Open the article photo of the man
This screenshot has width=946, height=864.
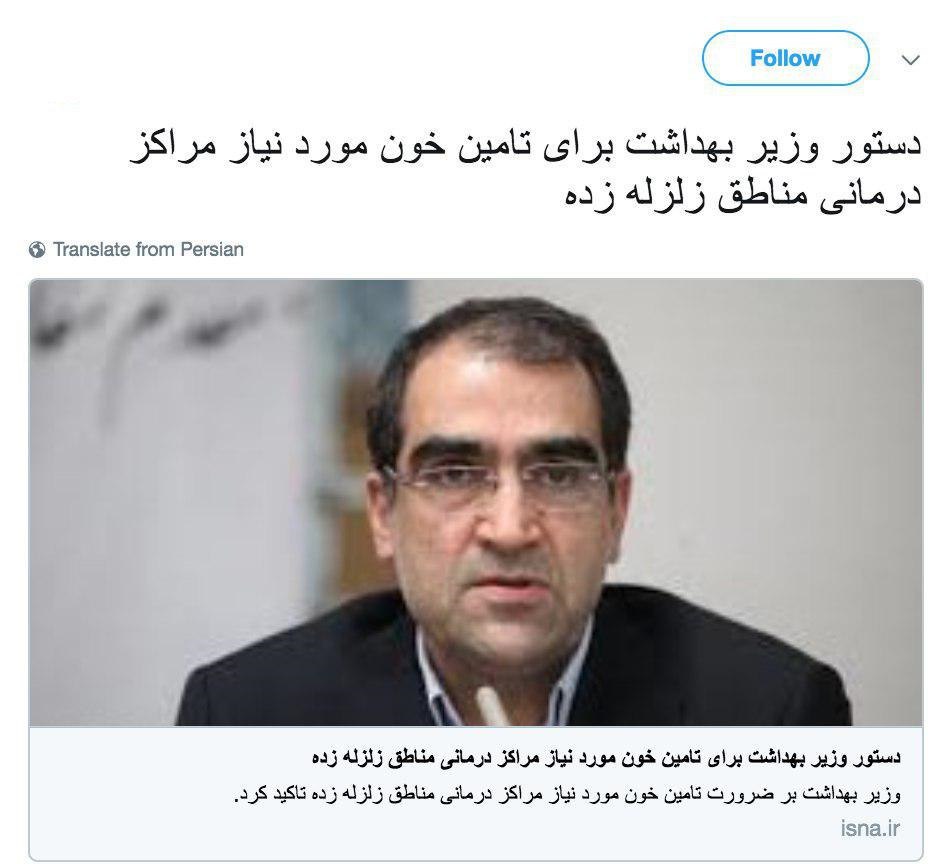coord(475,503)
